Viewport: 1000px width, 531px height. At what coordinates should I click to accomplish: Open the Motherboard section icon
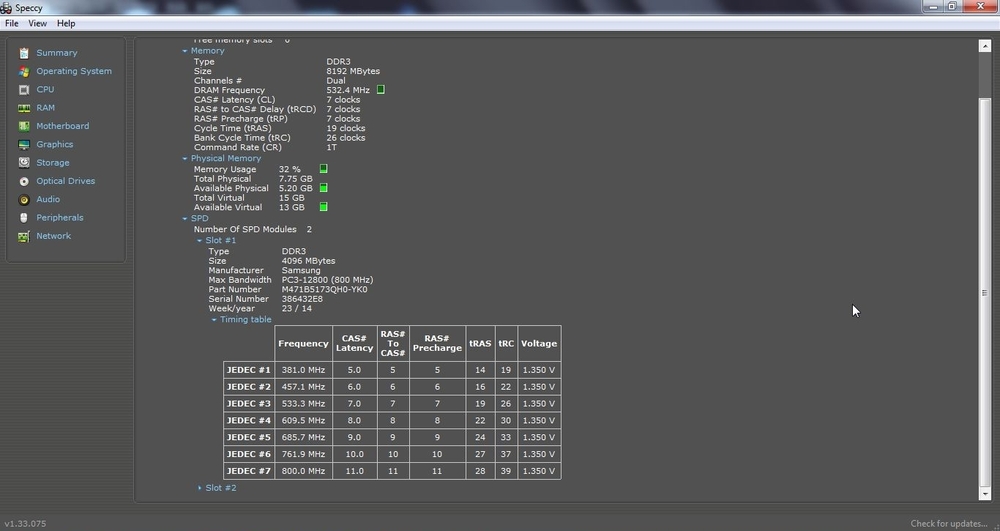click(24, 126)
